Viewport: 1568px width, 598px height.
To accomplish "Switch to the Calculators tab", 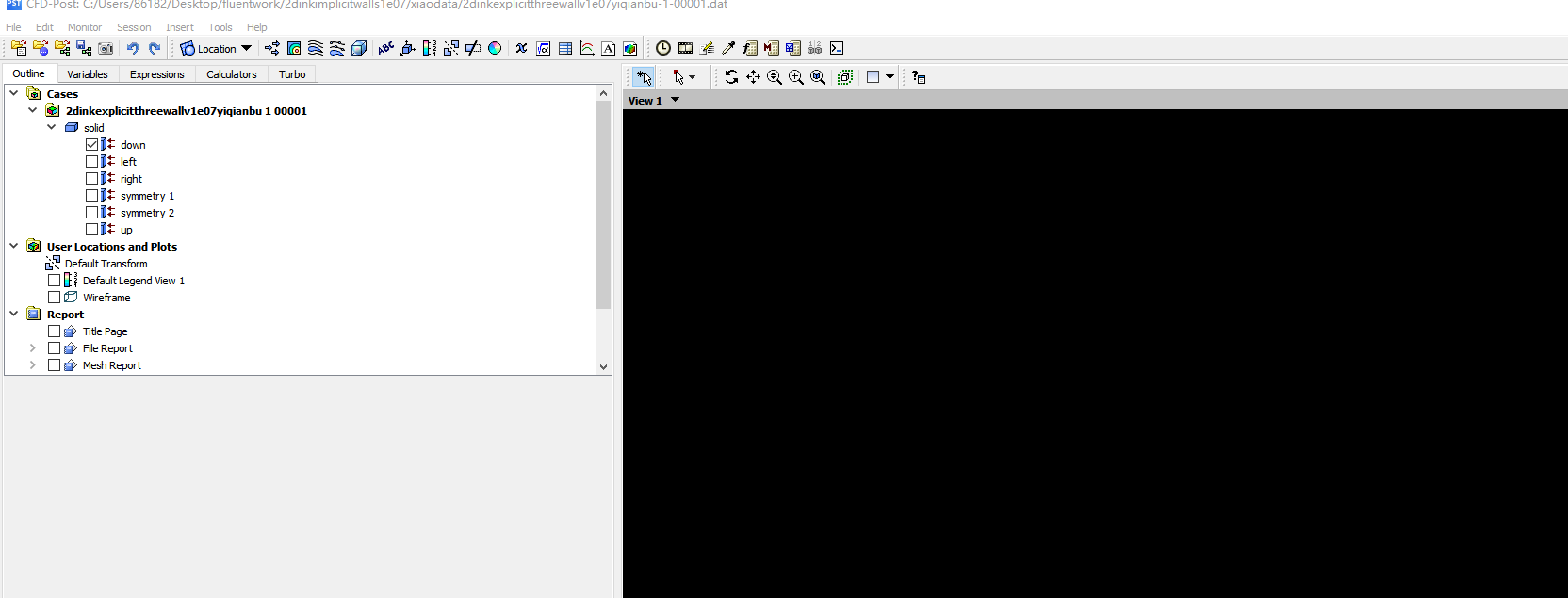I will coord(232,74).
